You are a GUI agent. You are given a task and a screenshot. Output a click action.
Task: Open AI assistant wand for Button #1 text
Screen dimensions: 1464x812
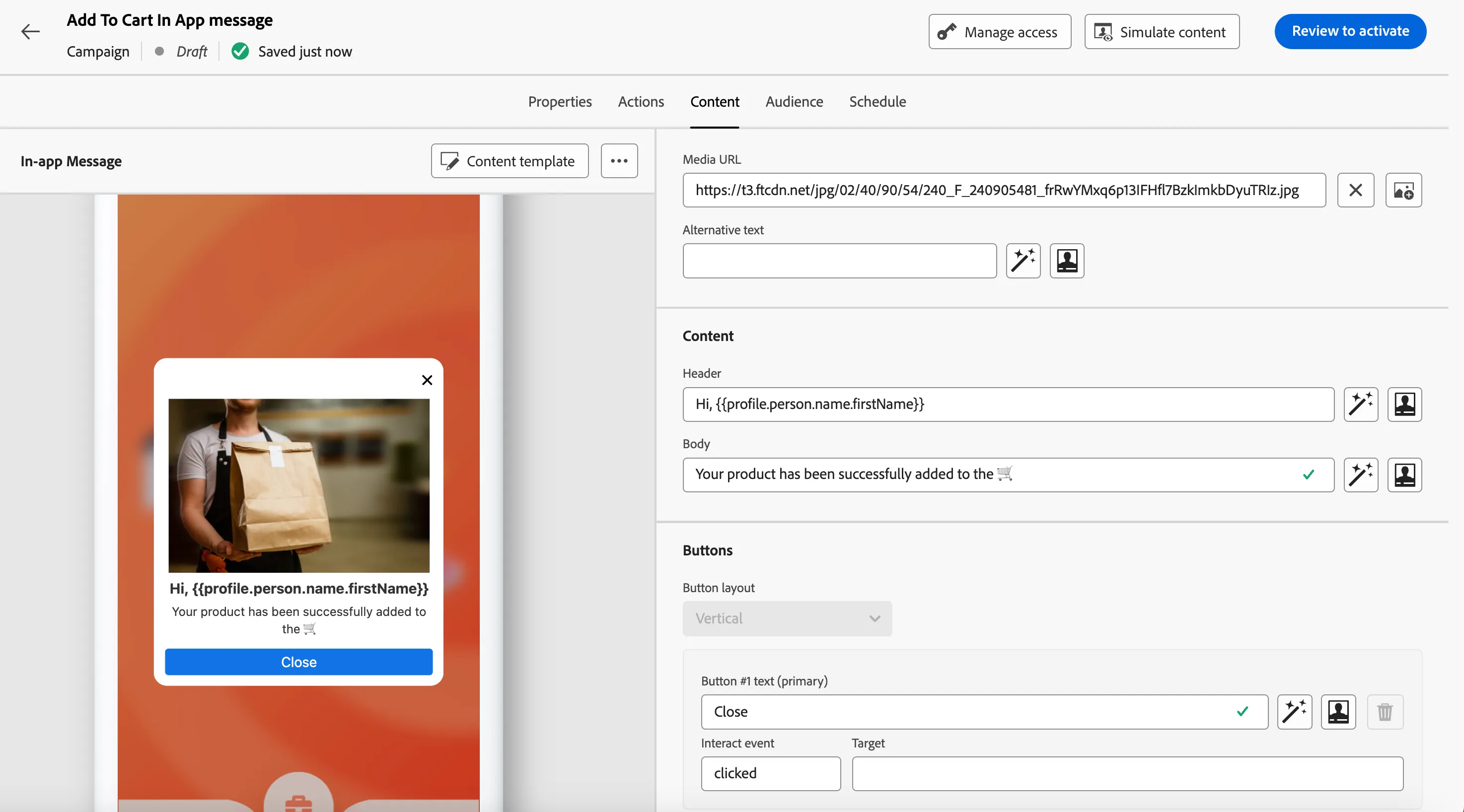coord(1295,712)
